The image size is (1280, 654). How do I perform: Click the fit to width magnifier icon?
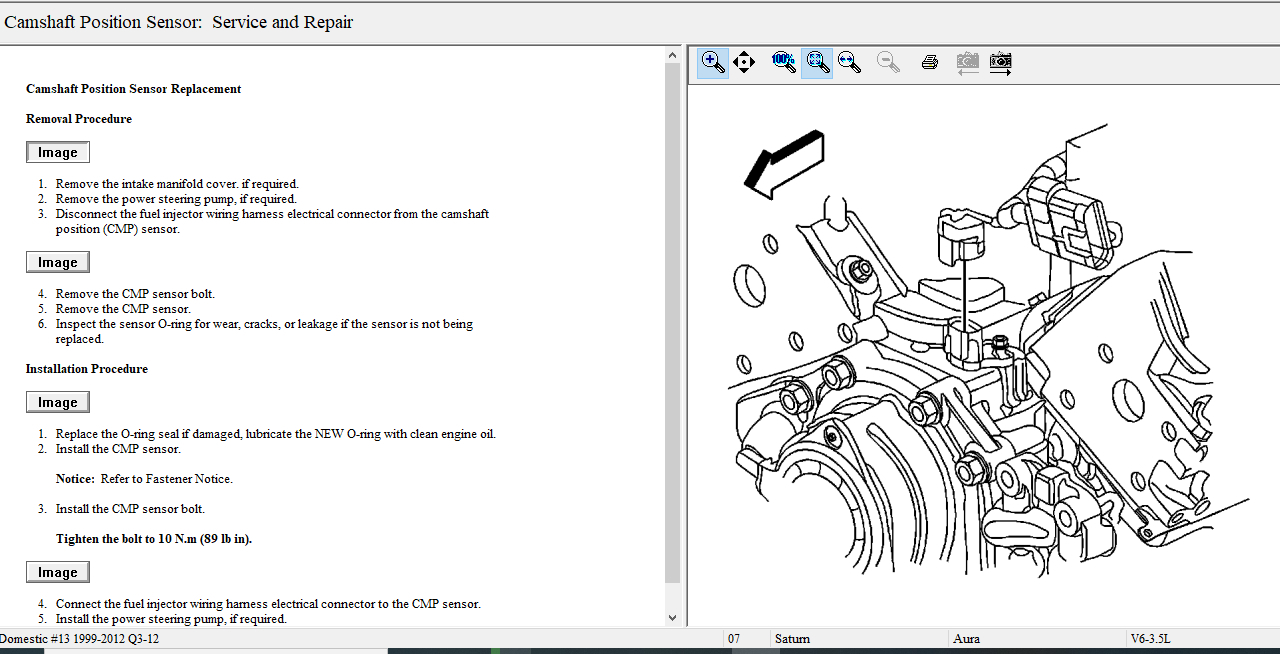click(849, 62)
